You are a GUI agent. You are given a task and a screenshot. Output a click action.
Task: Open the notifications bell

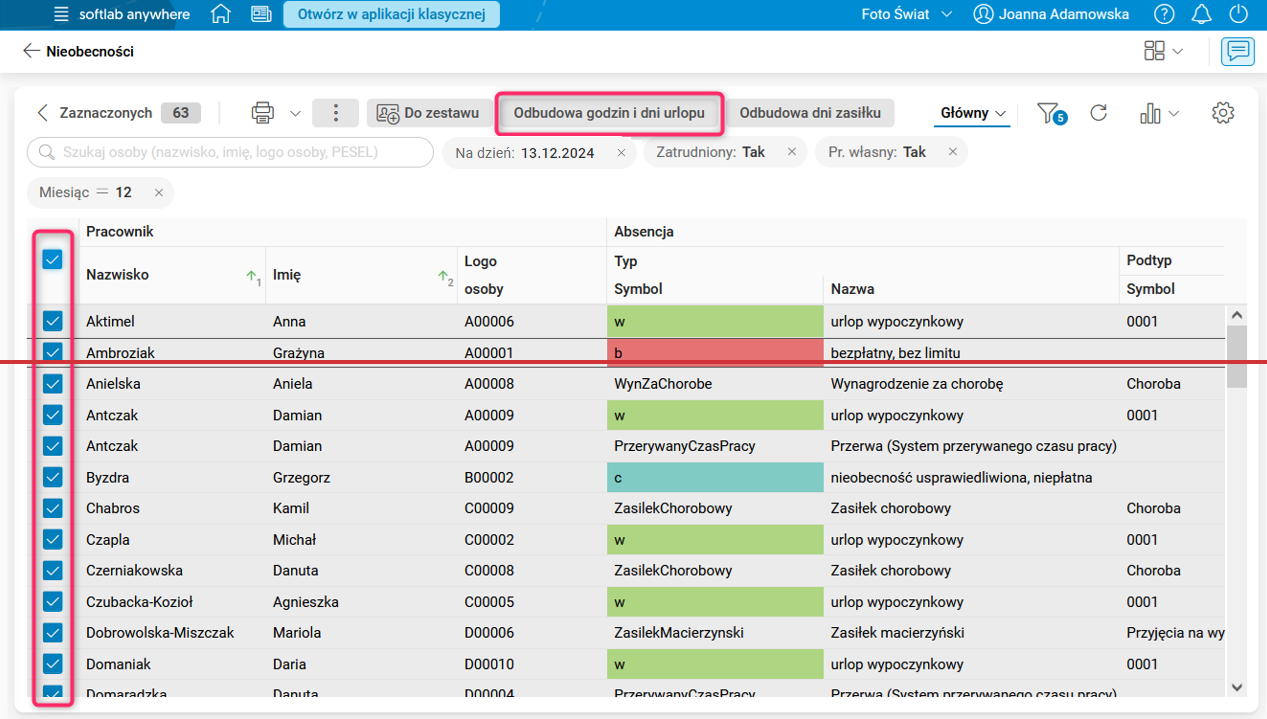click(x=1202, y=15)
